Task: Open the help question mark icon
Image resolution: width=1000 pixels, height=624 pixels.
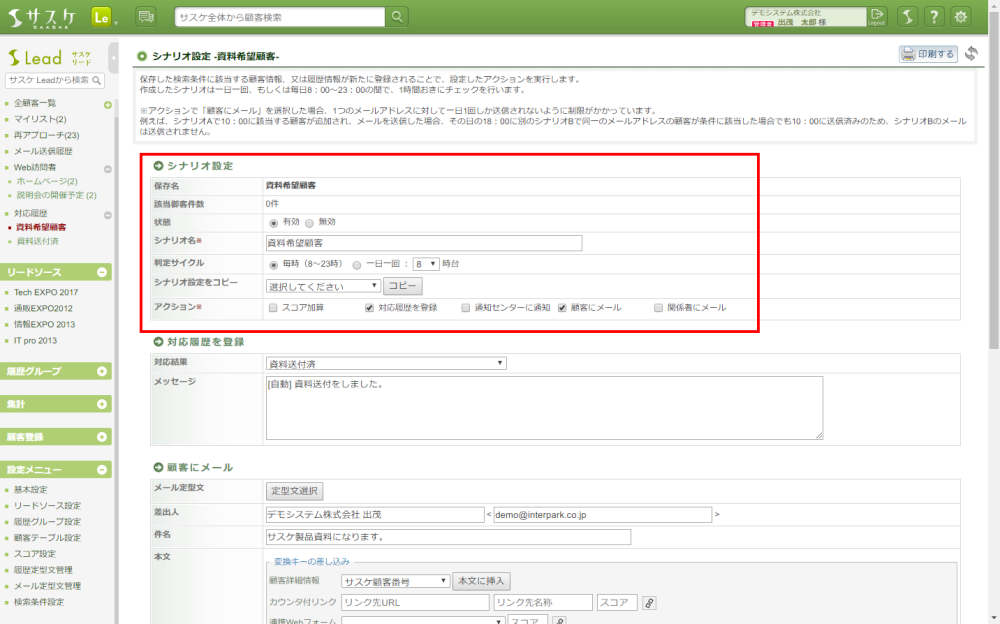Action: coord(933,16)
